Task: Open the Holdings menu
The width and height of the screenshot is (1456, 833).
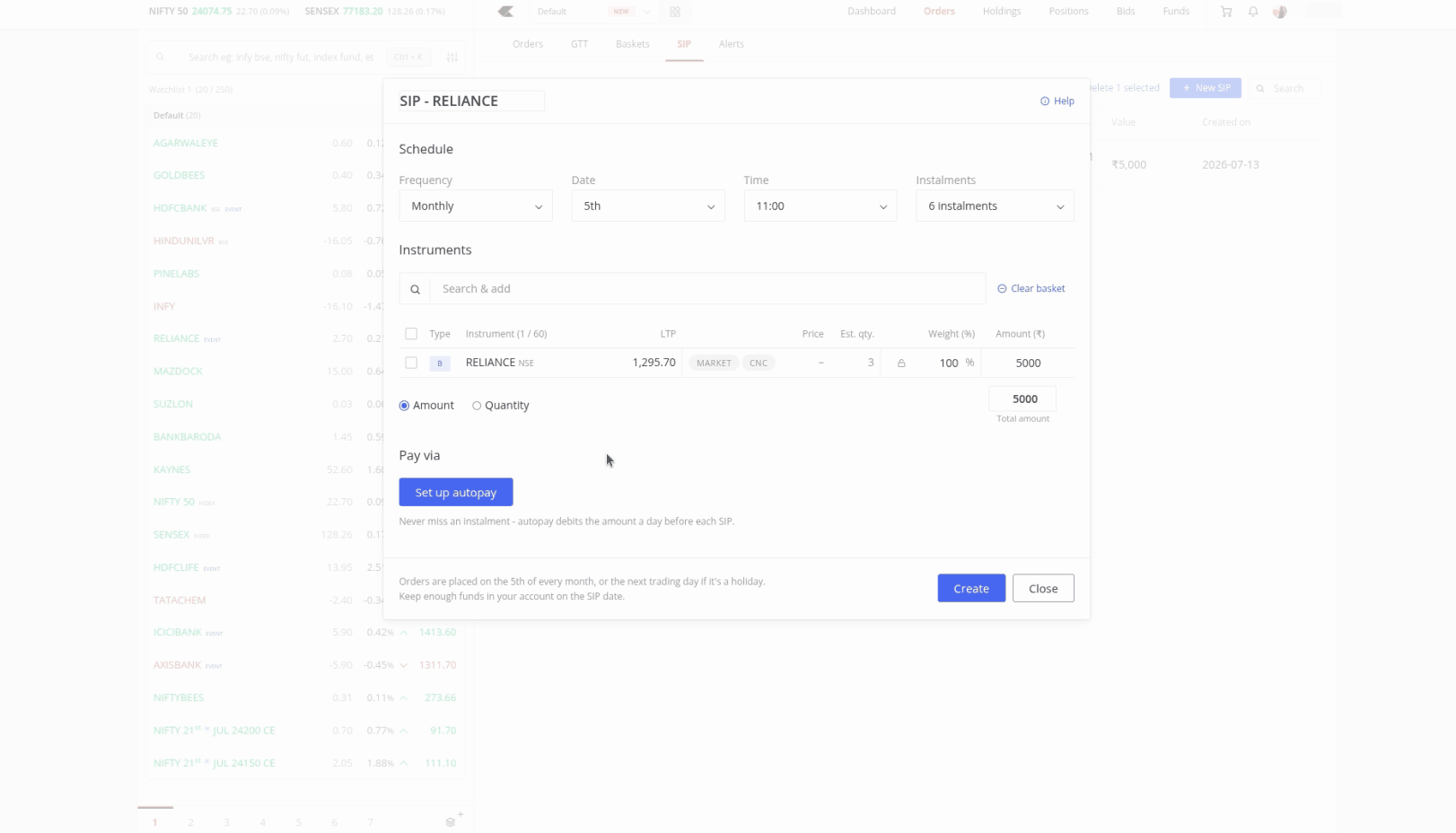Action: (x=1002, y=12)
